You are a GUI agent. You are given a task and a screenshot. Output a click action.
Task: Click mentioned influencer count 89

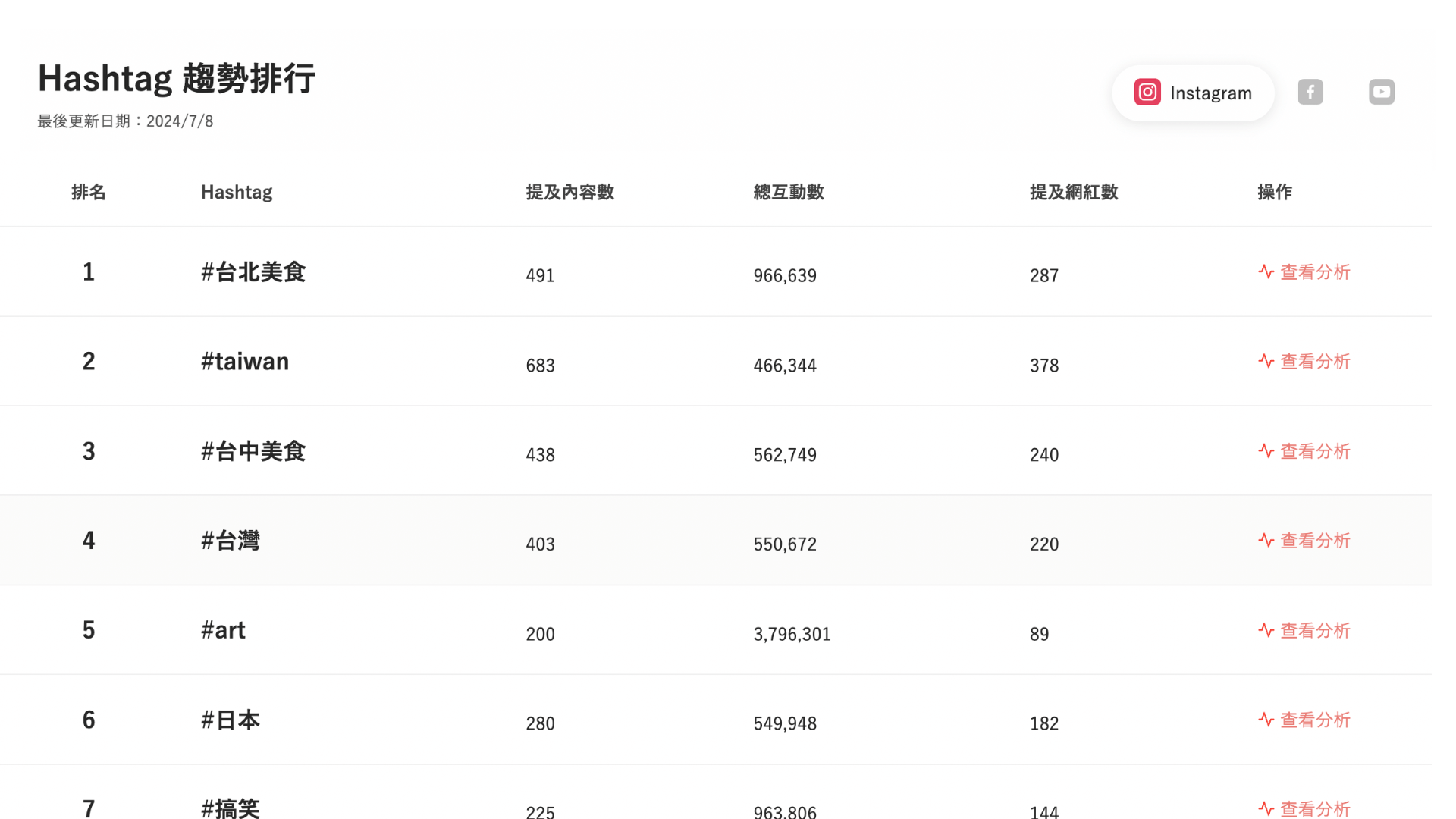pos(1039,634)
